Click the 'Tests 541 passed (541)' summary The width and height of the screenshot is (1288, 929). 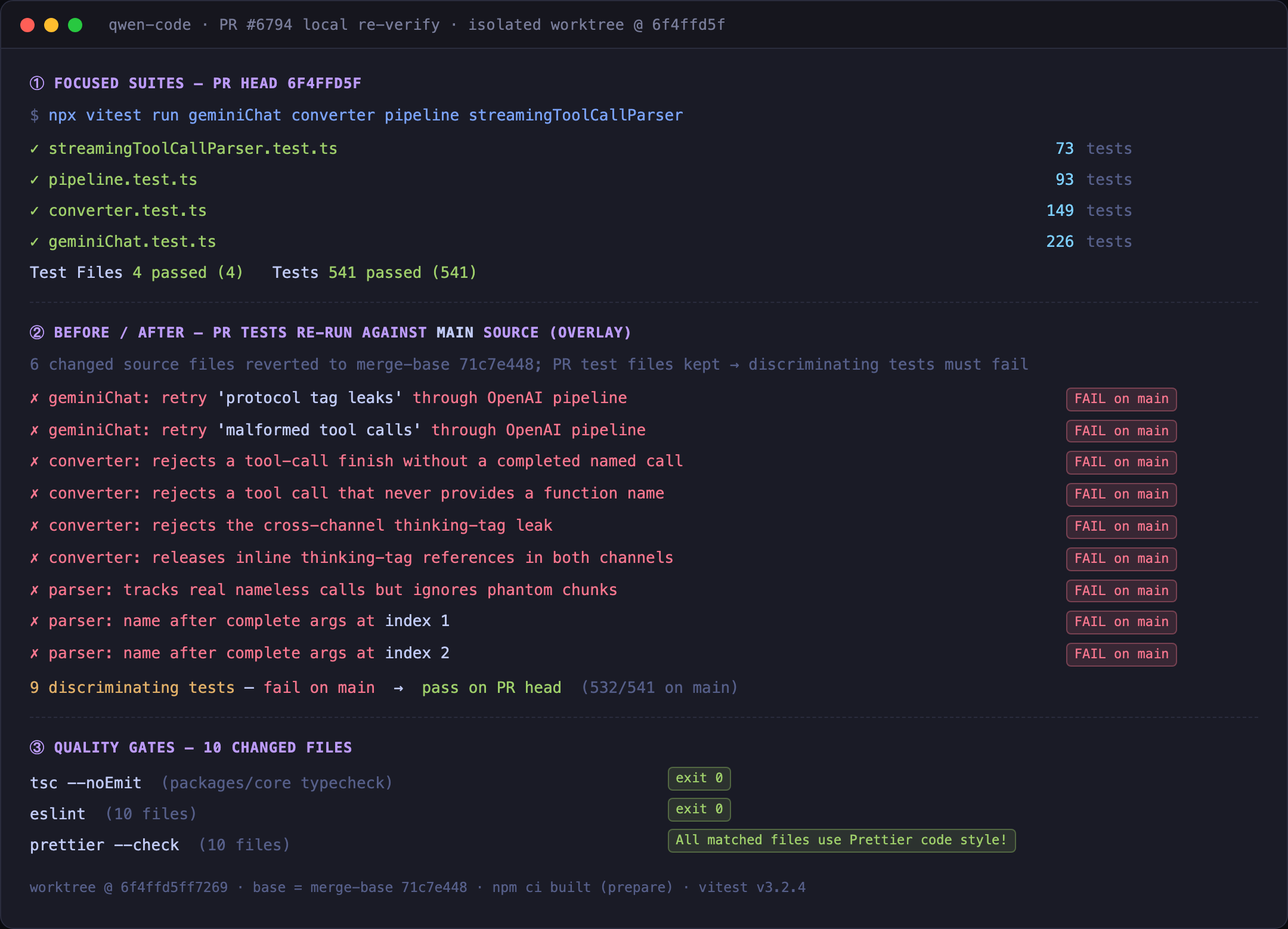(374, 272)
